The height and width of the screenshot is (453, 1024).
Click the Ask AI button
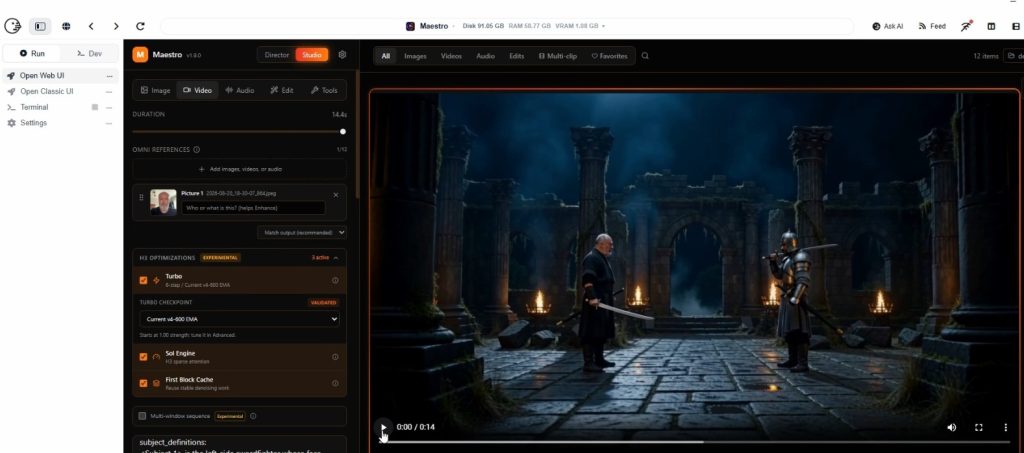coord(888,26)
